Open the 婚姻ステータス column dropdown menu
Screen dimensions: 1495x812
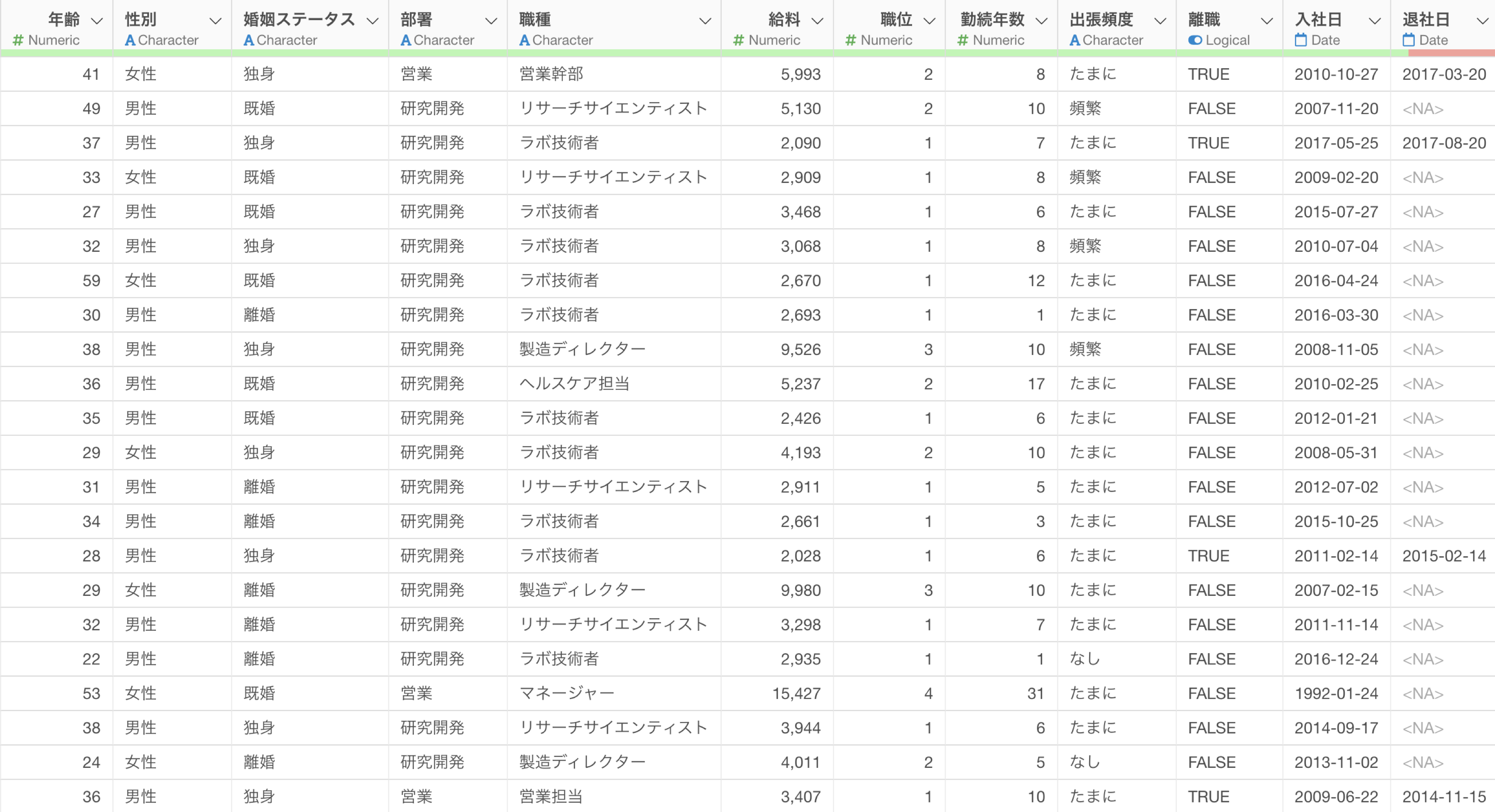point(372,21)
